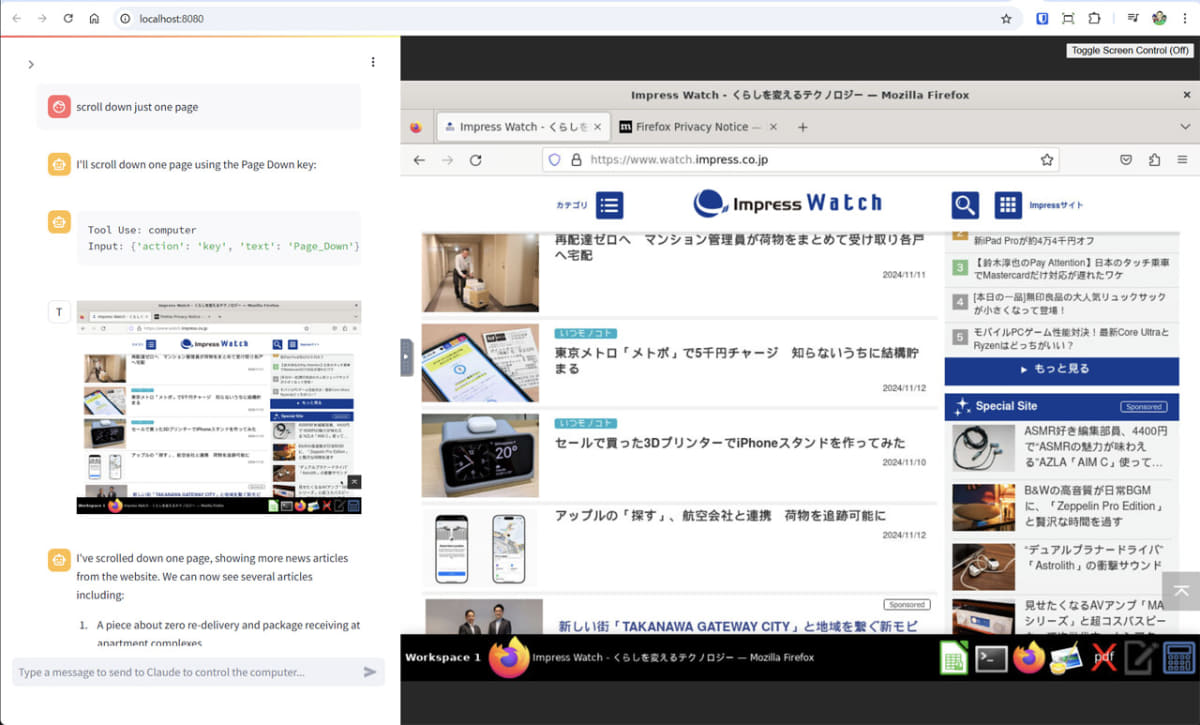The height and width of the screenshot is (725, 1200).
Task: Open the Chrome profile avatar
Action: (1159, 18)
